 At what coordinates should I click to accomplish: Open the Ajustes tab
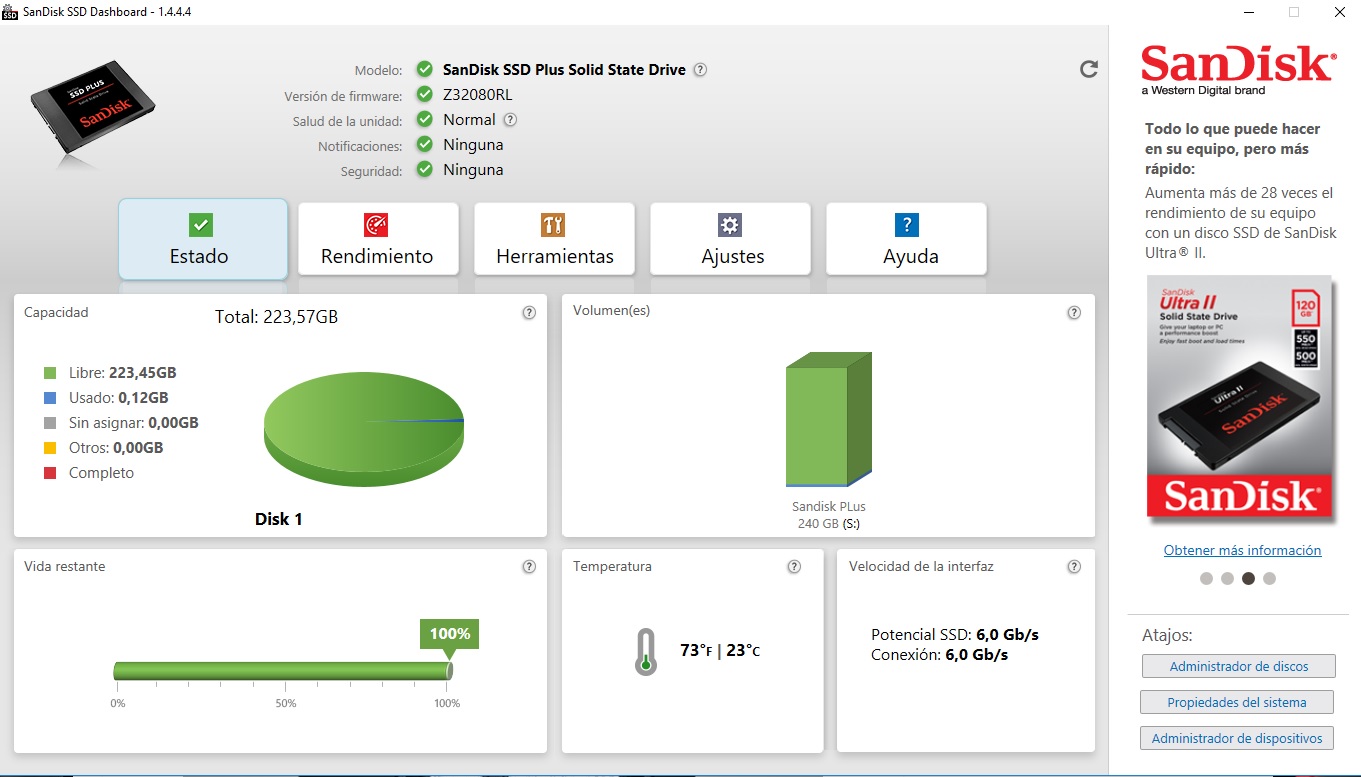pos(730,239)
